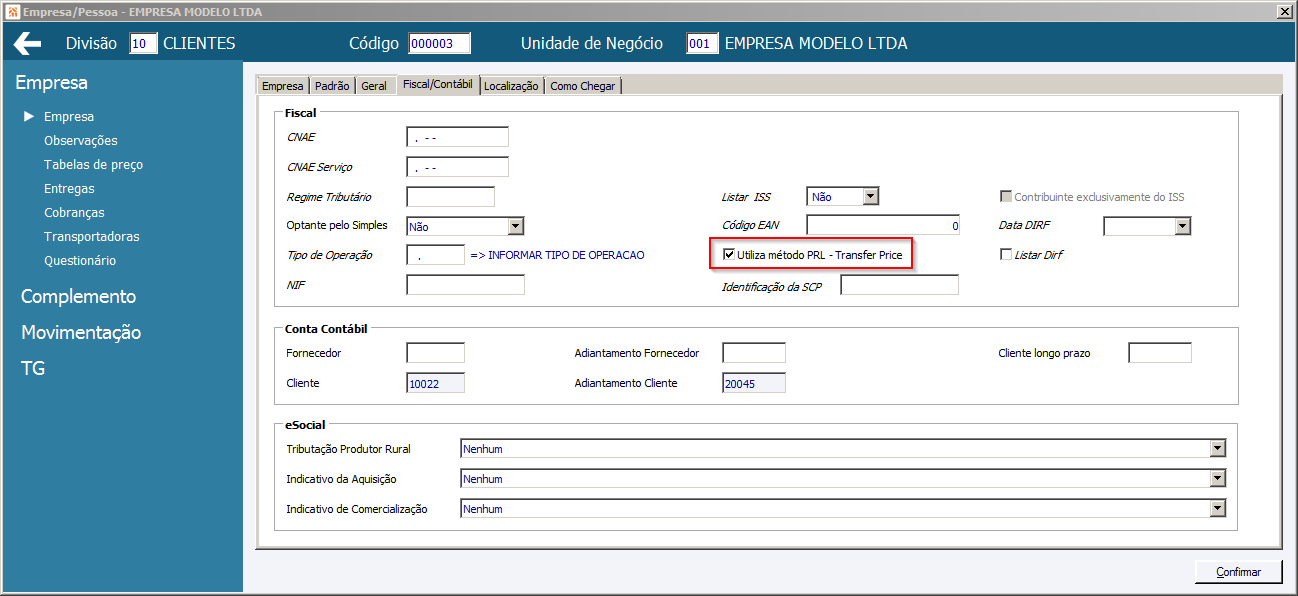
Task: Click the Confirmar button
Action: point(1239,572)
